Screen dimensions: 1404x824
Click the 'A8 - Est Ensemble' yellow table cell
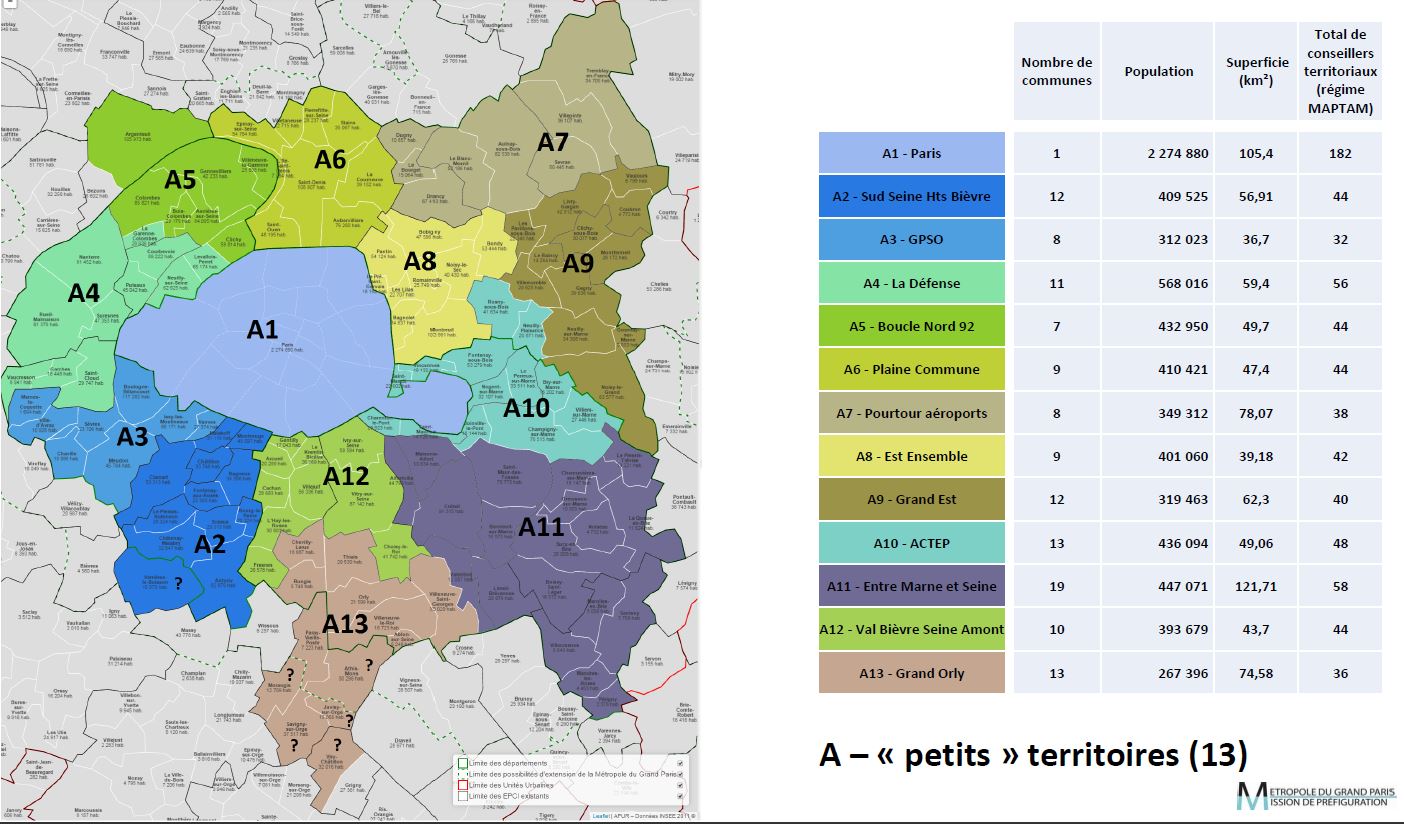(911, 456)
